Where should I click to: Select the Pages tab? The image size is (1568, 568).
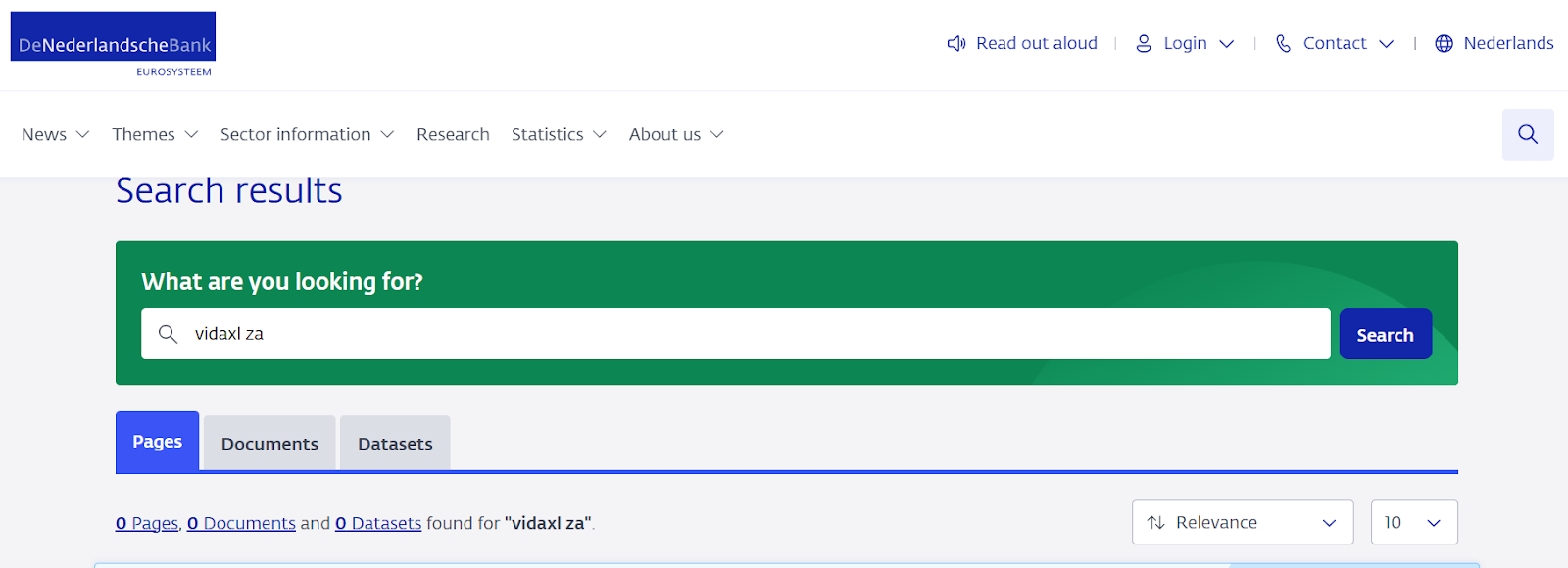click(x=157, y=442)
